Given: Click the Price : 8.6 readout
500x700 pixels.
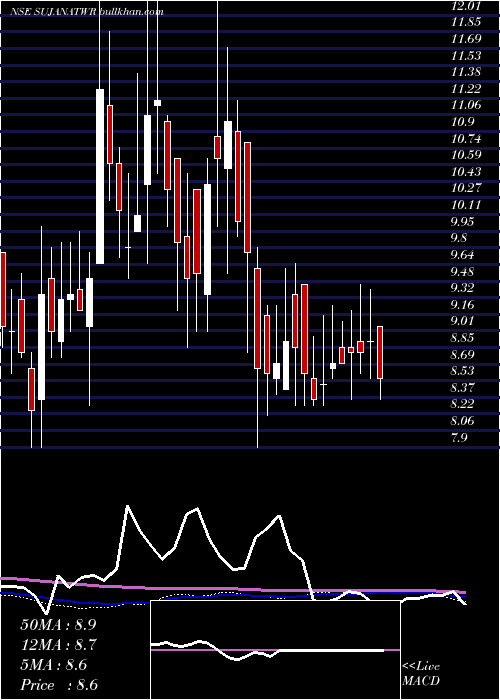Looking at the screenshot, I should click(x=58, y=685).
